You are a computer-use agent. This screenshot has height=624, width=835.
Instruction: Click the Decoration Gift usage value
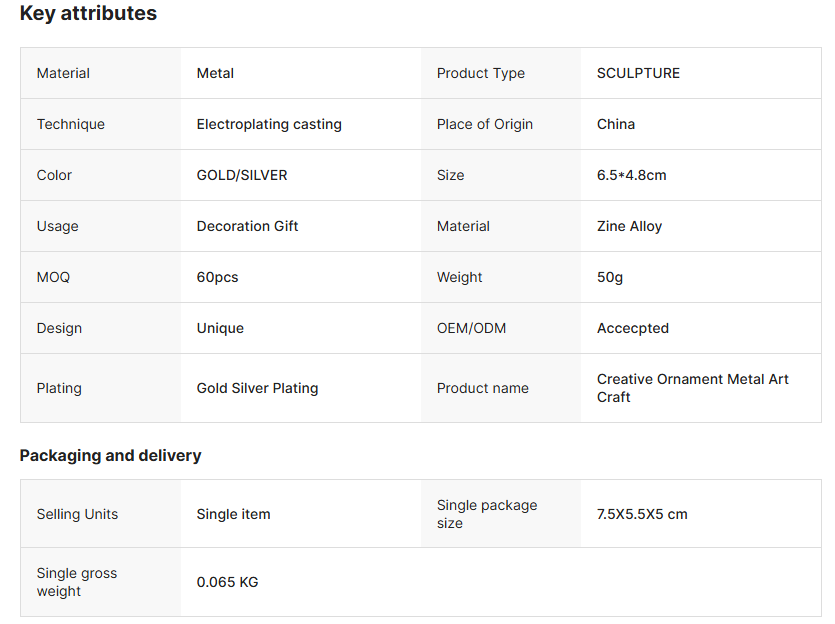(x=247, y=226)
